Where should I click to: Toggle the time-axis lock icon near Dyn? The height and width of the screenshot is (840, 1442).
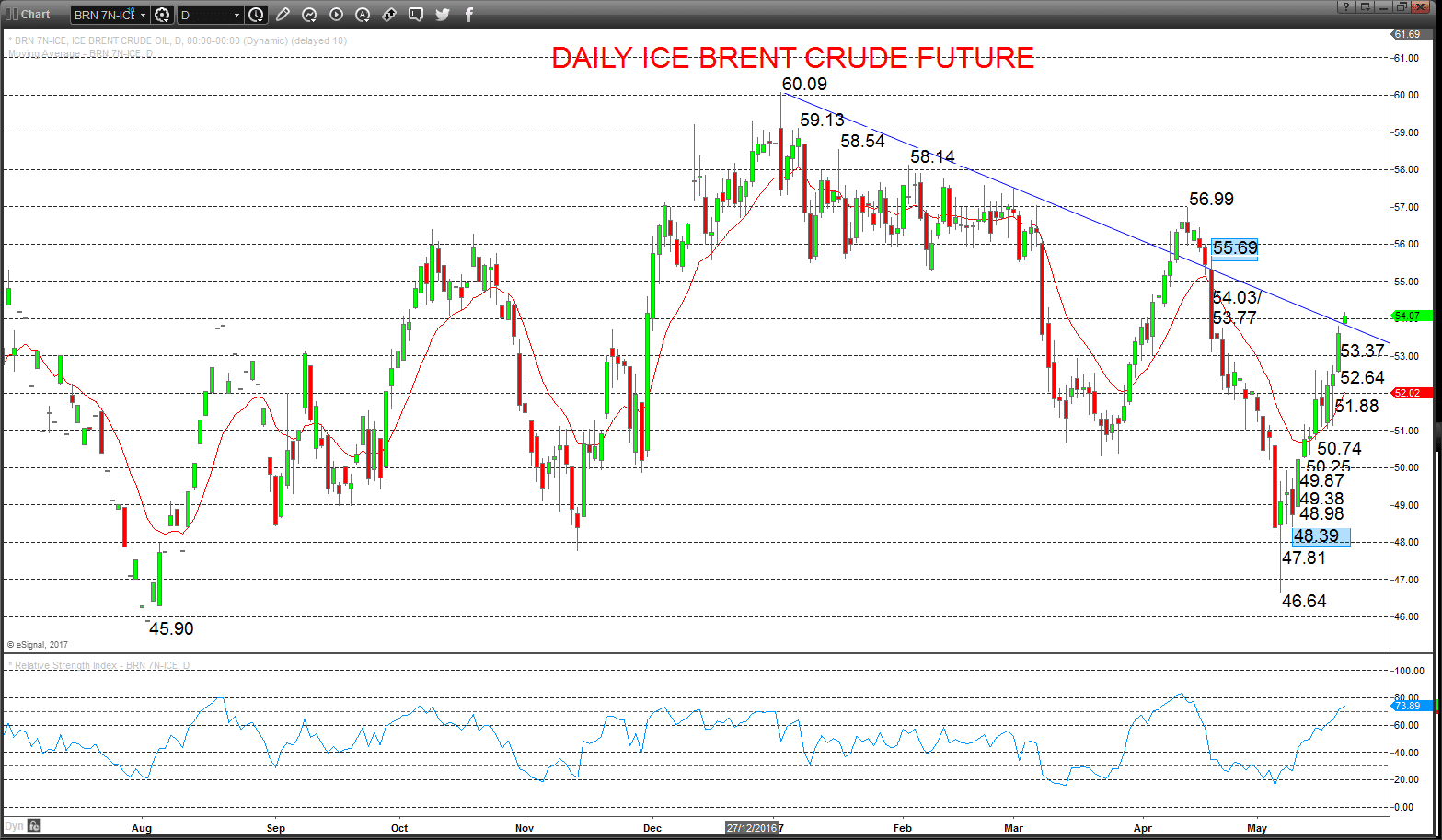coord(34,825)
